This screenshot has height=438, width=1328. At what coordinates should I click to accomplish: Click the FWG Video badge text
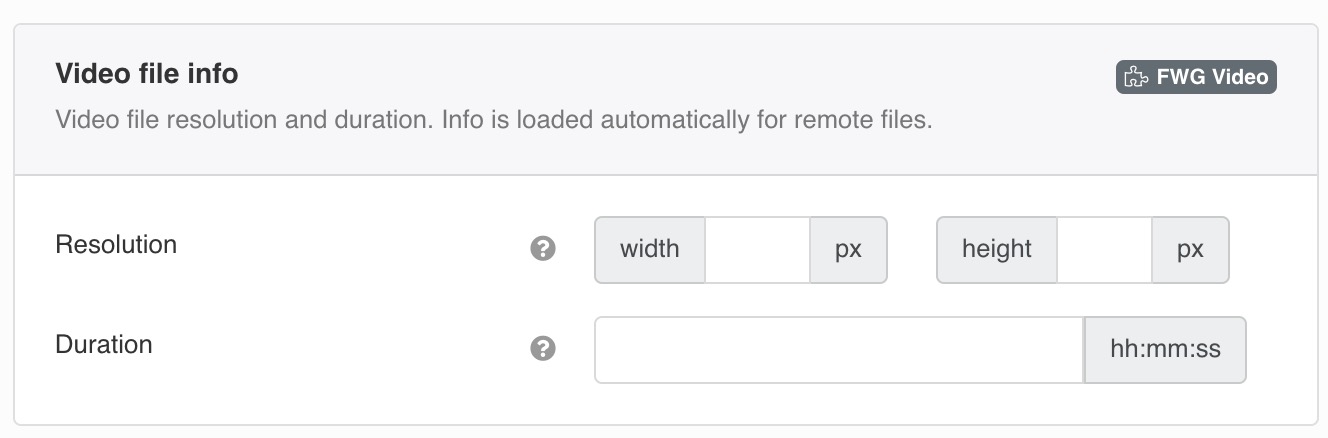(1212, 77)
